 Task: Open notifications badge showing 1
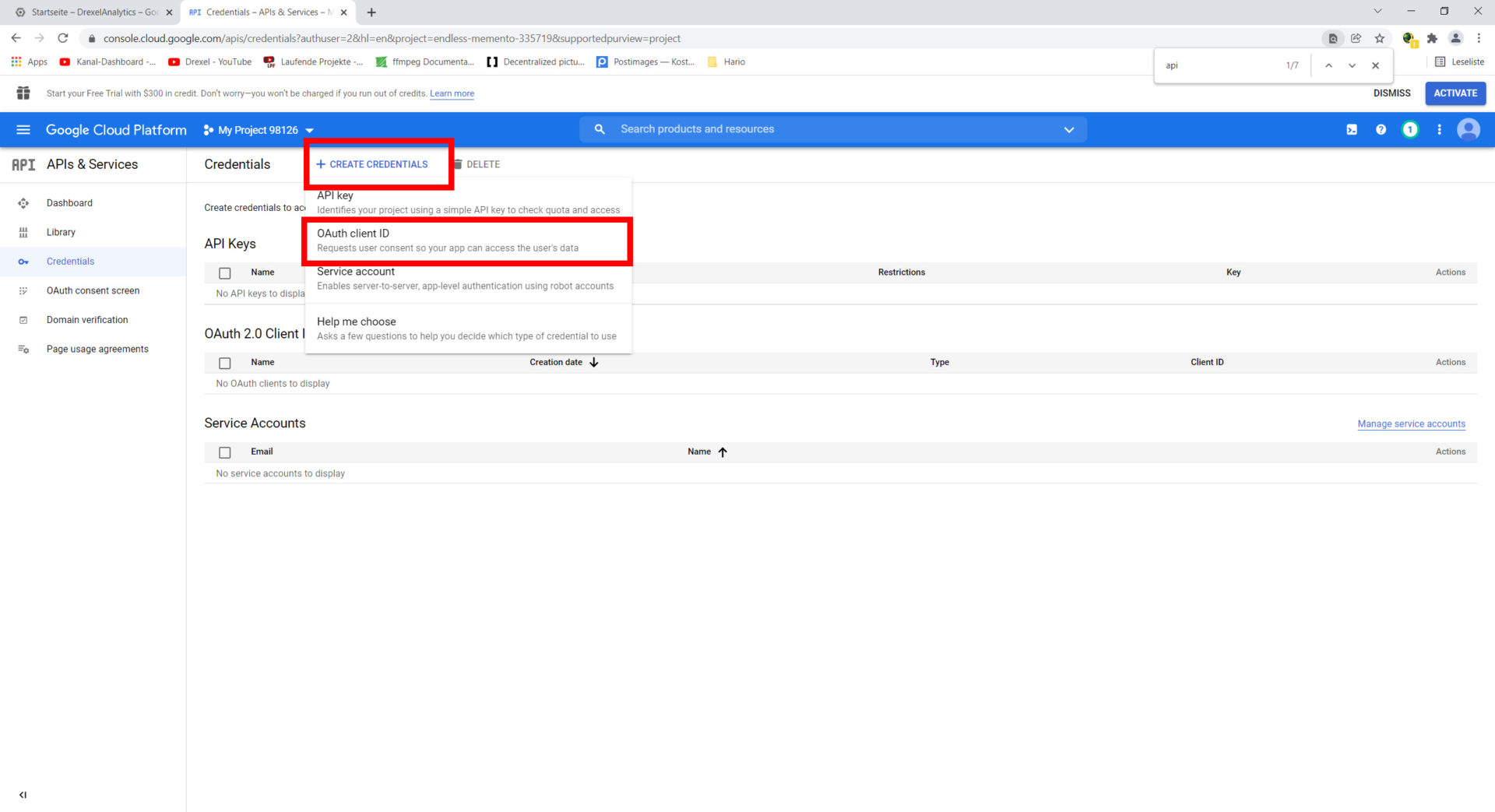pyautogui.click(x=1409, y=130)
